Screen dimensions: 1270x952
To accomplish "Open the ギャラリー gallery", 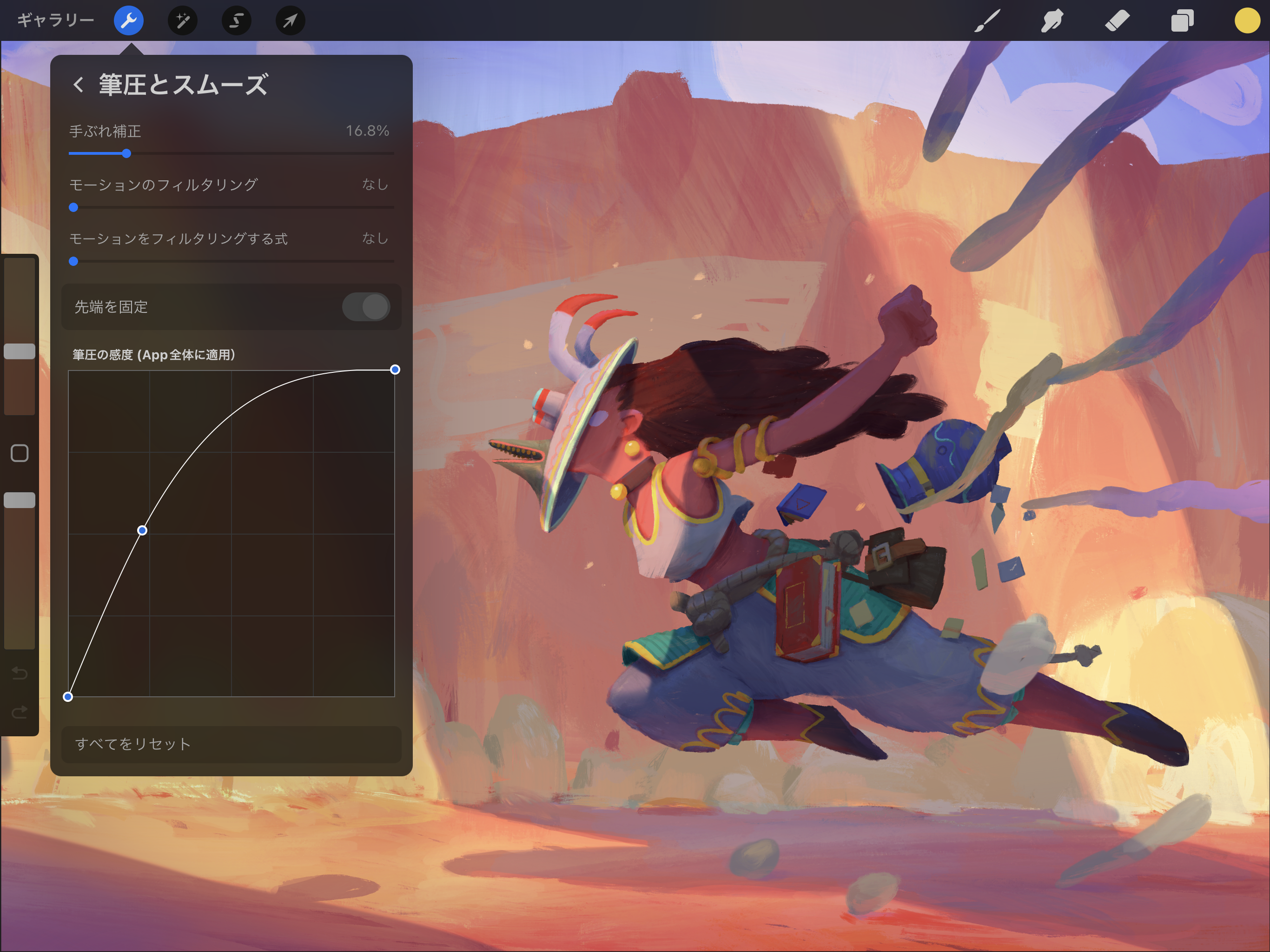I will coord(55,20).
